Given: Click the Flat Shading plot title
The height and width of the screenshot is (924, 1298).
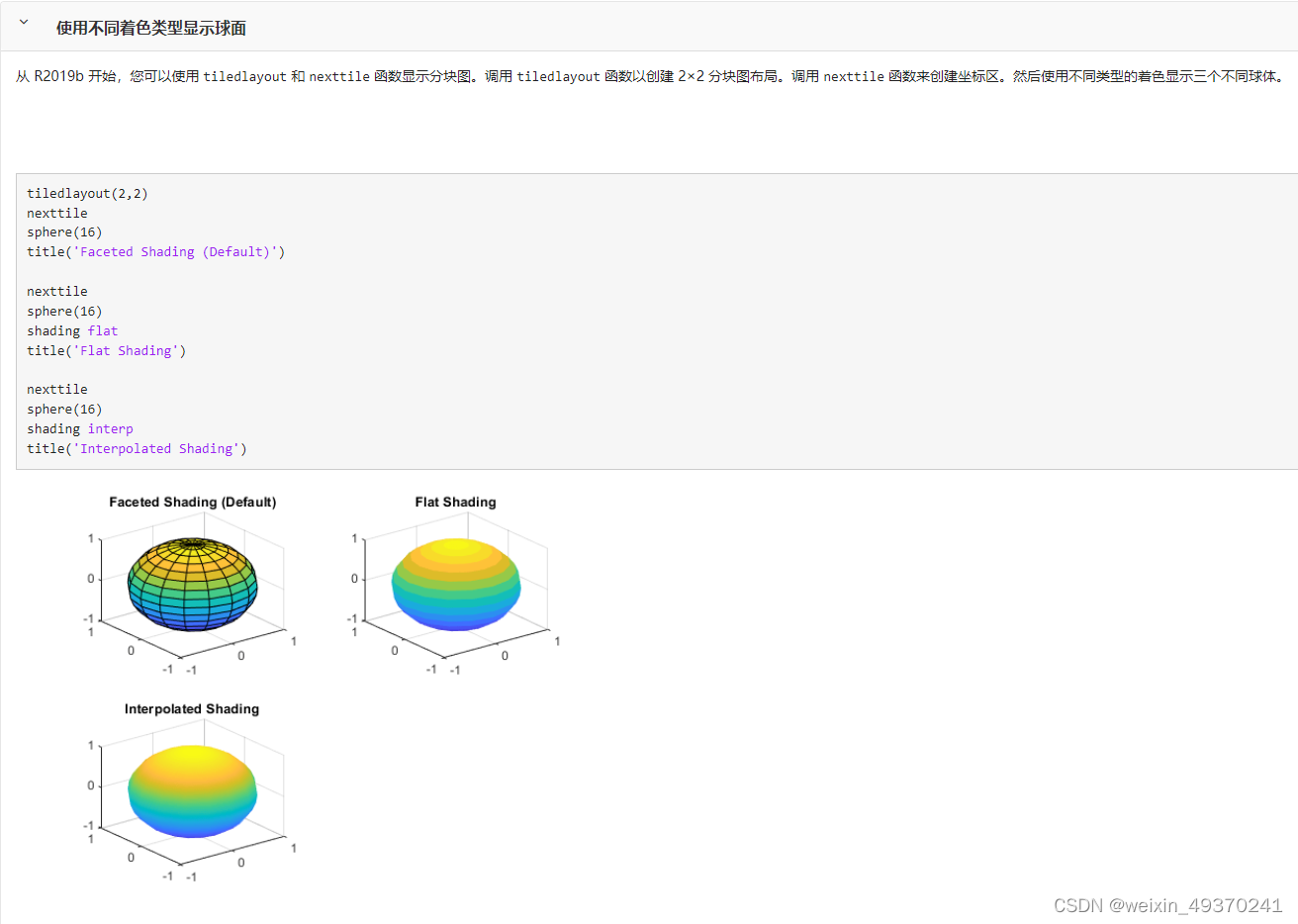Looking at the screenshot, I should [455, 502].
